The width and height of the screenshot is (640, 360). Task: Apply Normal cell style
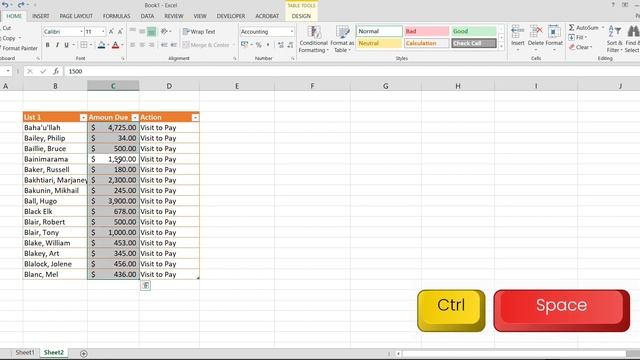[x=379, y=31]
